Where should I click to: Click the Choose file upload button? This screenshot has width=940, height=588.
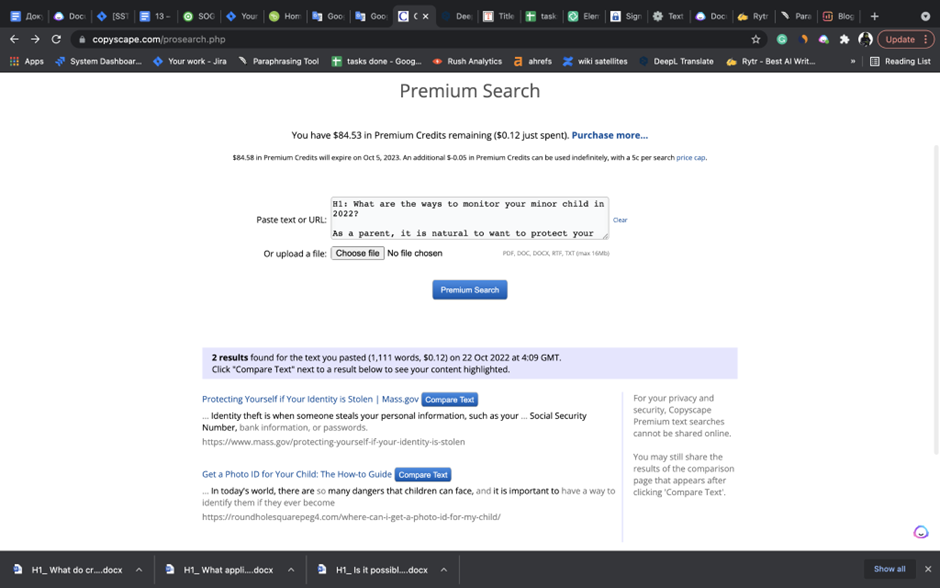(x=358, y=253)
